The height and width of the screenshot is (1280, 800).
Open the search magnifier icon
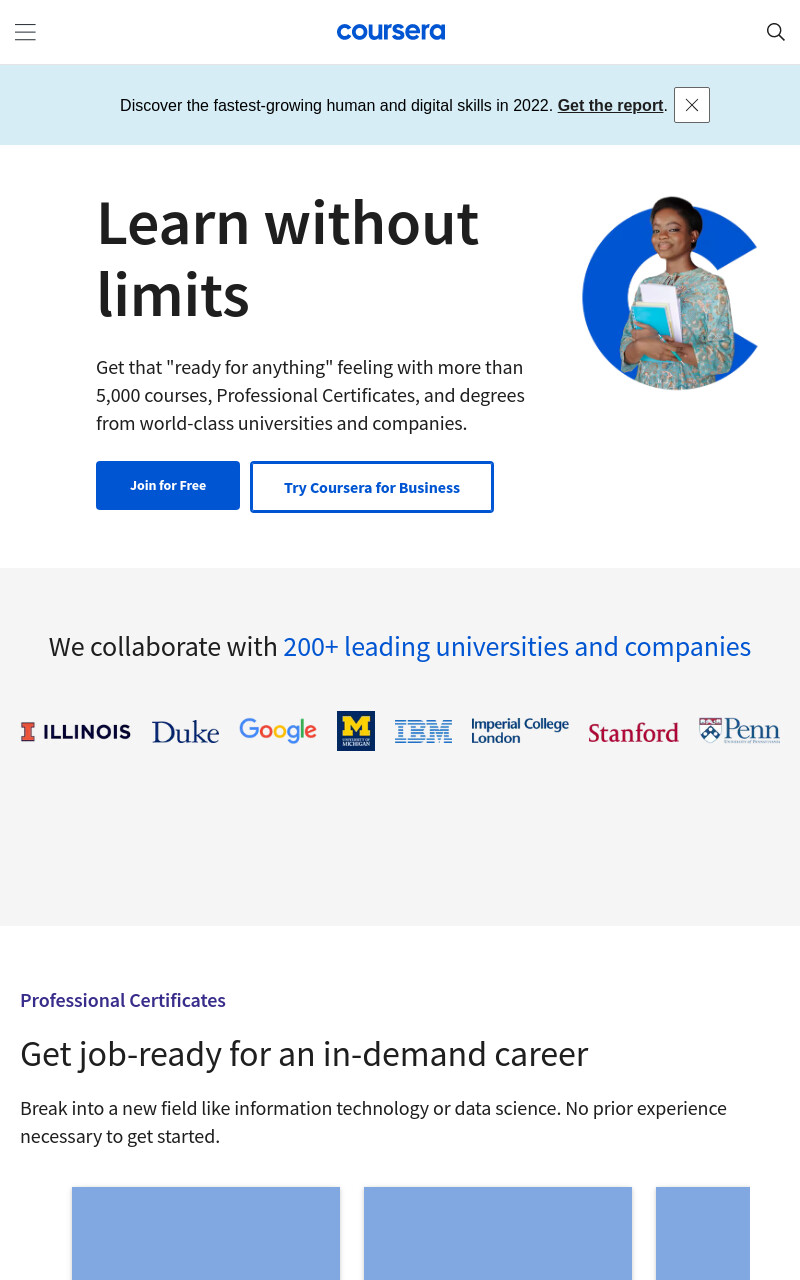(x=775, y=32)
